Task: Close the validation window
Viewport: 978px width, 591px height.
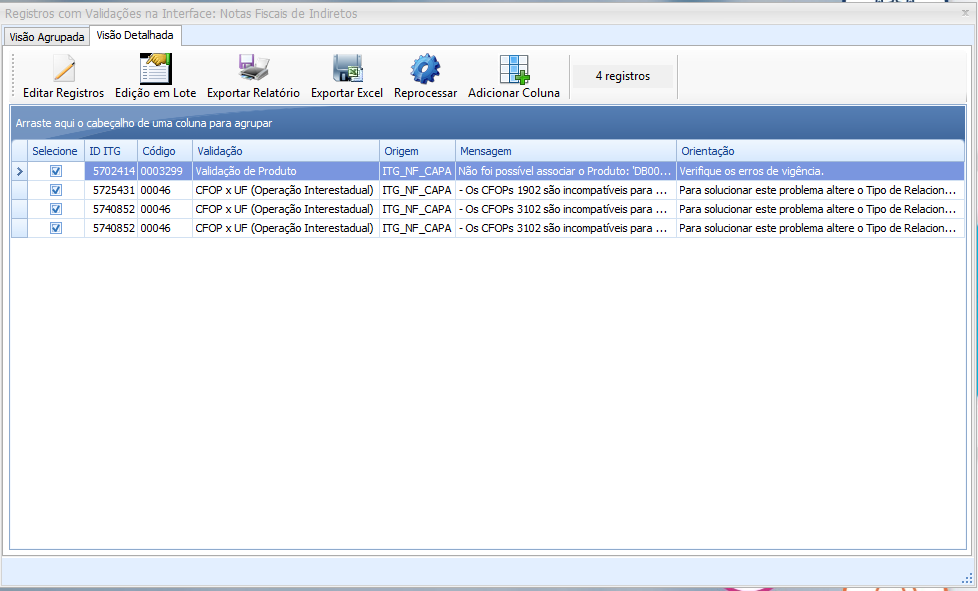Action: (x=966, y=12)
